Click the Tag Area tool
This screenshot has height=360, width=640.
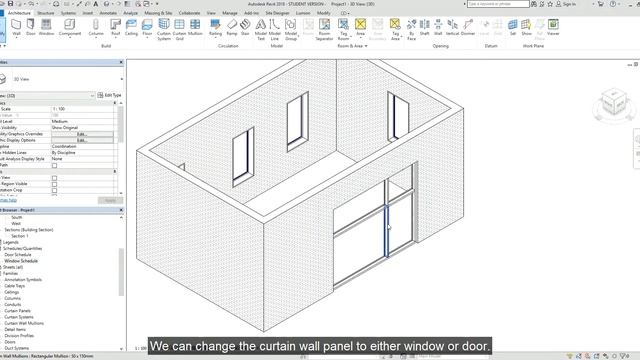tap(395, 29)
